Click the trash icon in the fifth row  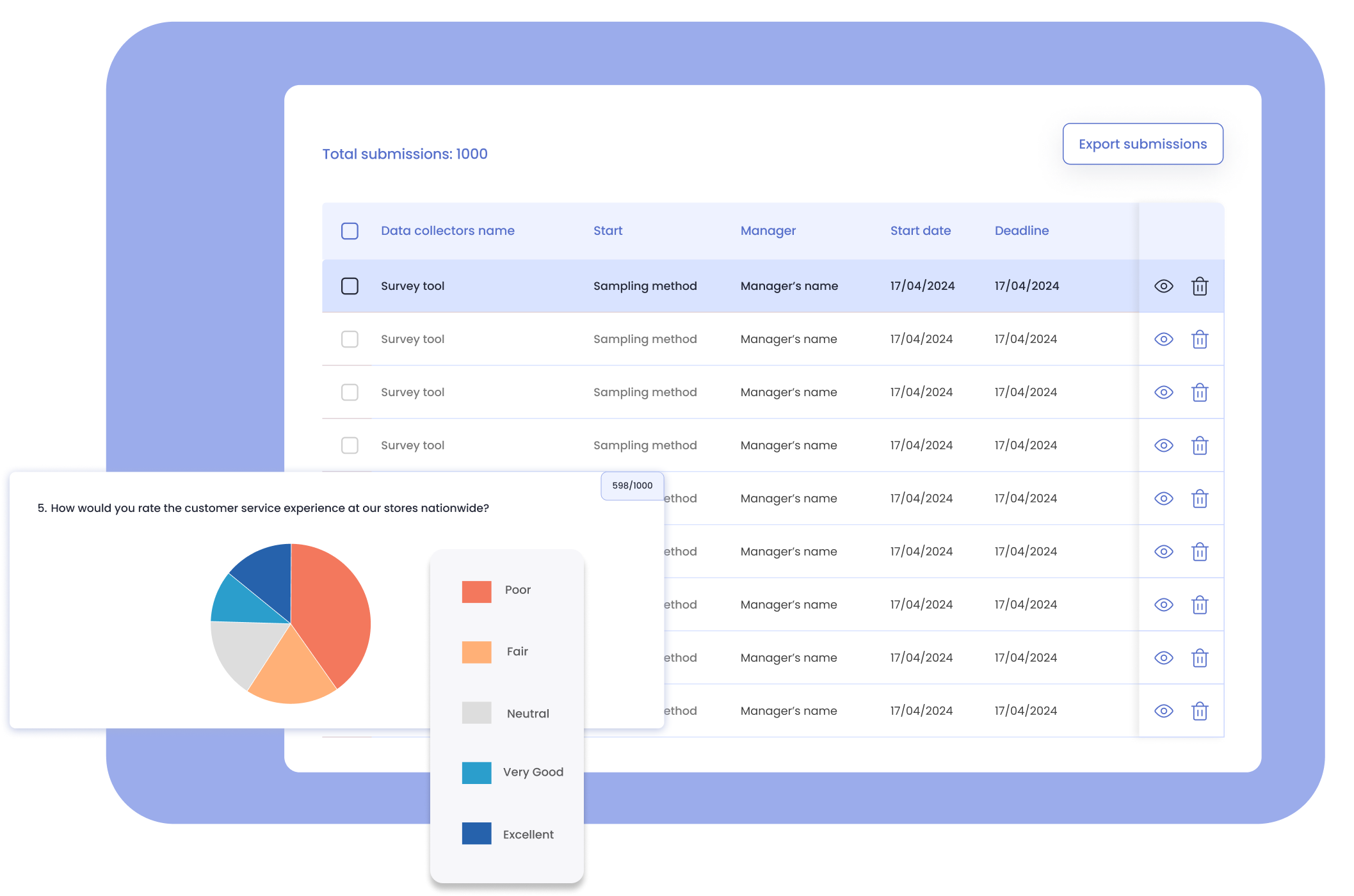coord(1199,499)
